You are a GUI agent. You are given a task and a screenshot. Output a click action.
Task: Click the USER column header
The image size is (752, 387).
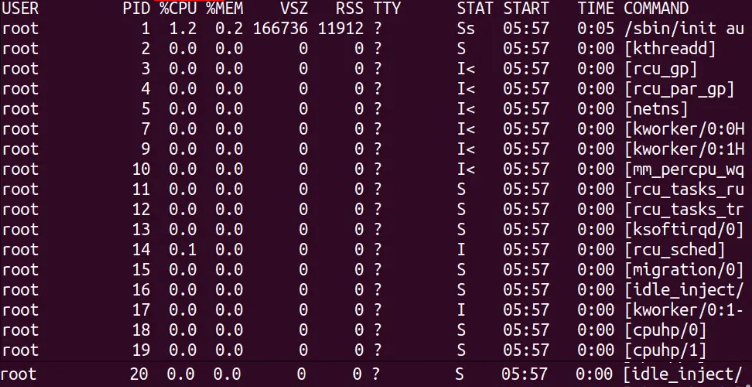pyautogui.click(x=20, y=8)
